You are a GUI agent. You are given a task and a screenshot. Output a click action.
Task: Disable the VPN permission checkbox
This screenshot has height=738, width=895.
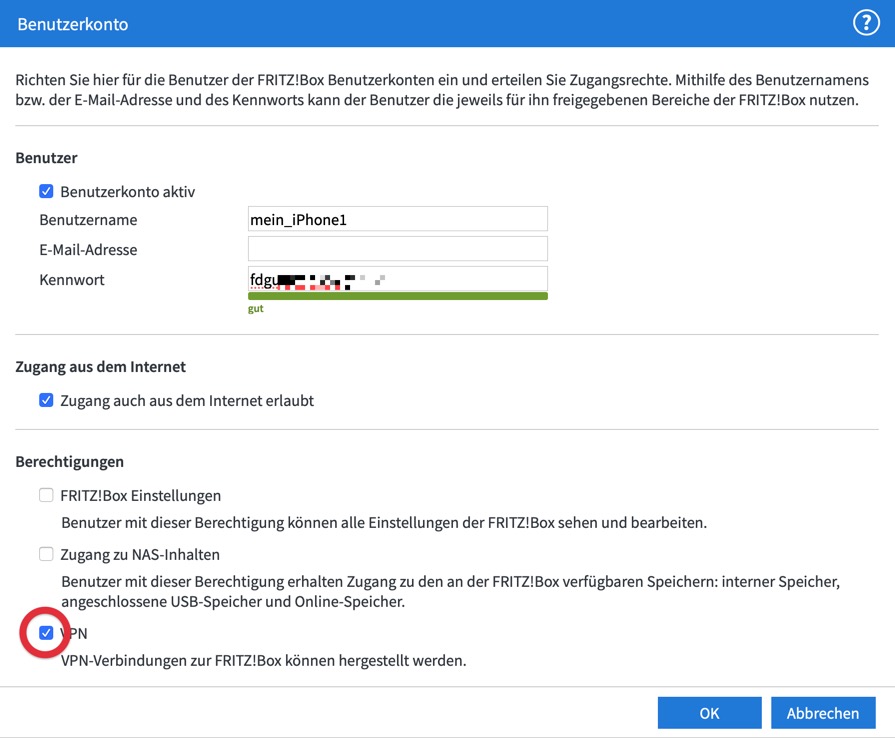click(46, 633)
